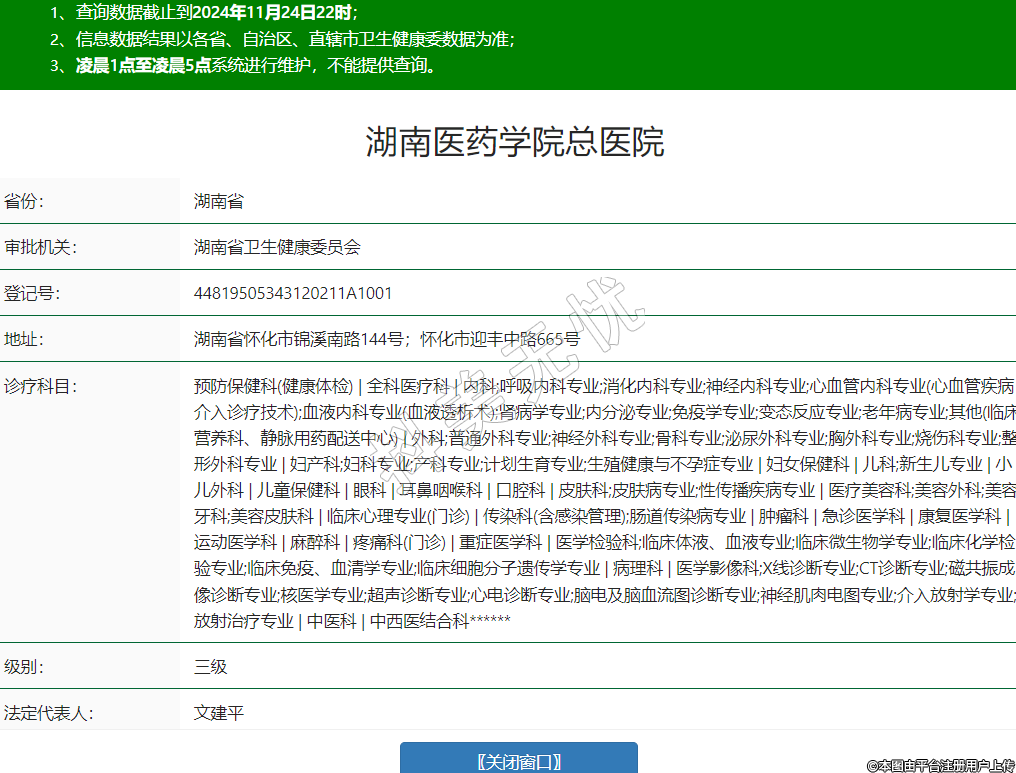Click the line starting 形外科专业 | 妇产科
The width and height of the screenshot is (1016, 773).
click(x=603, y=464)
